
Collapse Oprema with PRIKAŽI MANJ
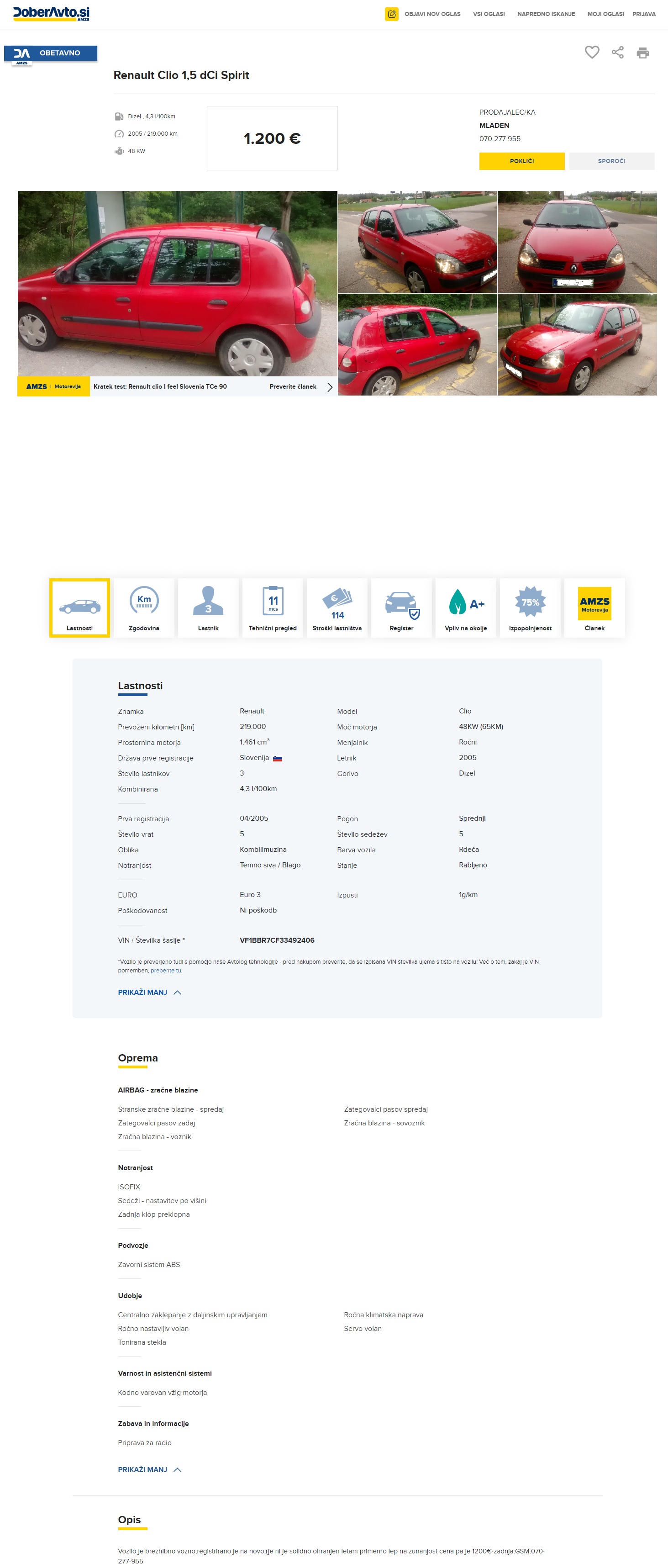(x=150, y=1469)
